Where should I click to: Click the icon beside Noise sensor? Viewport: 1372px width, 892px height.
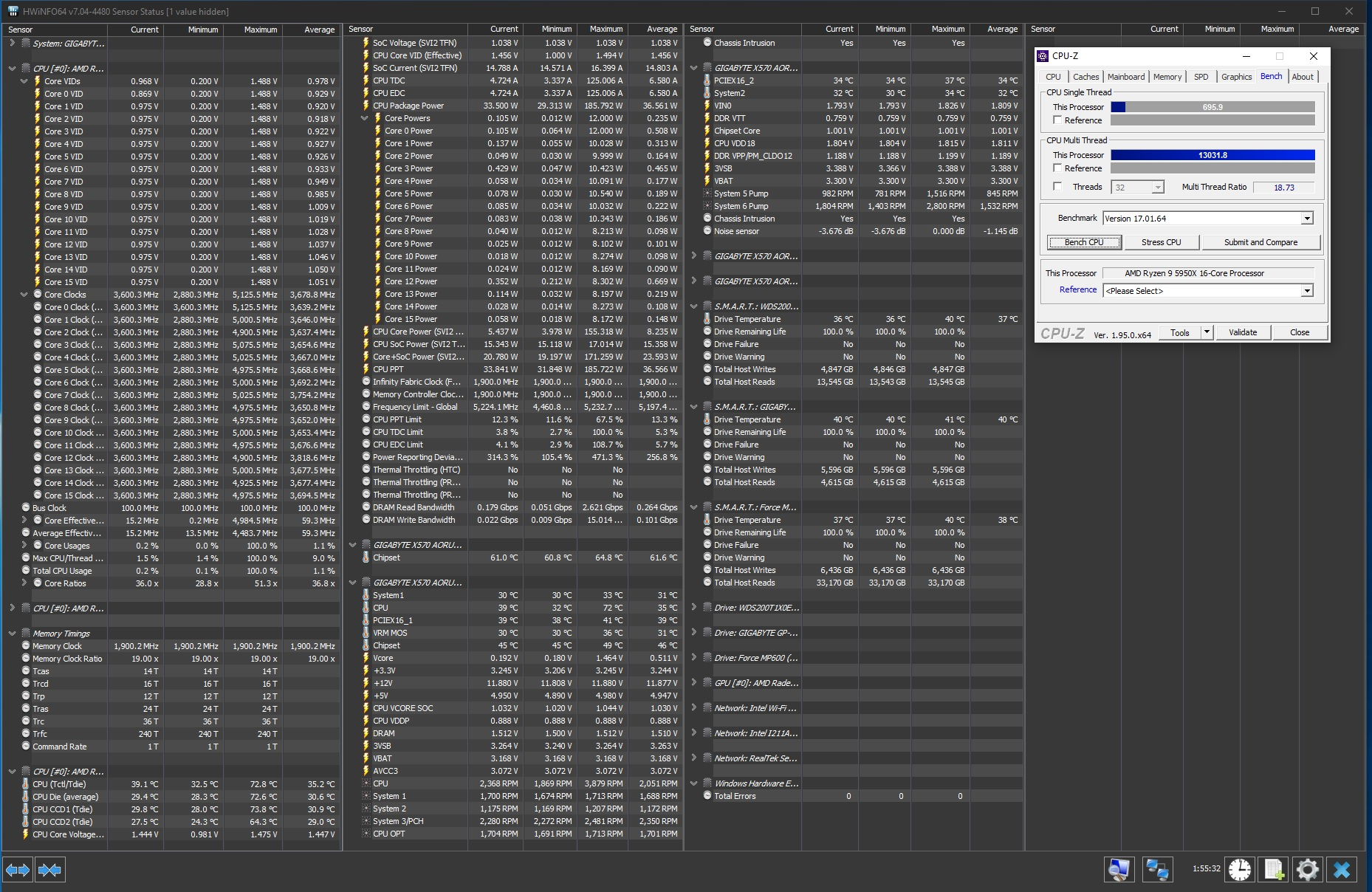[707, 231]
